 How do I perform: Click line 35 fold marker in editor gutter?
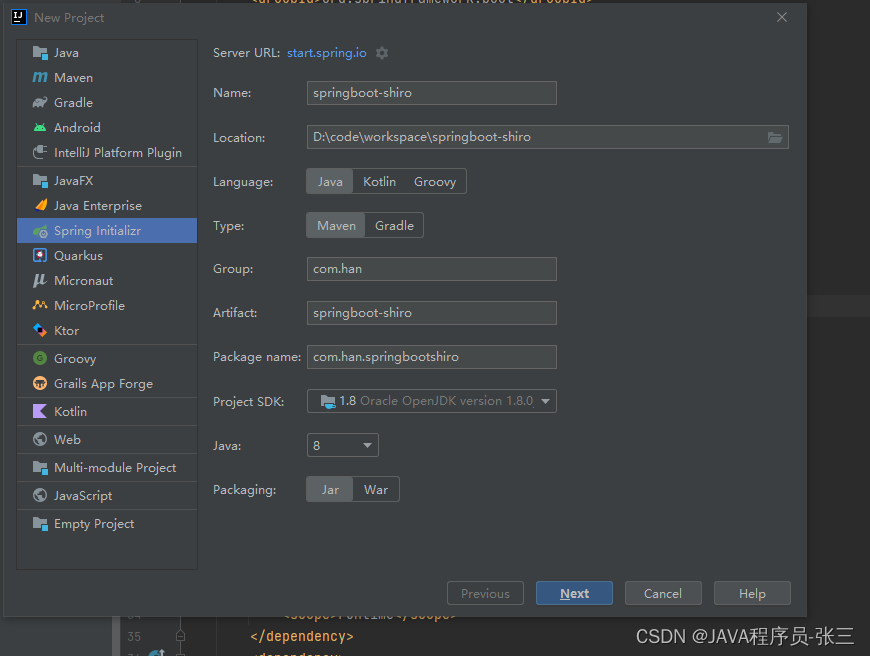pos(180,636)
